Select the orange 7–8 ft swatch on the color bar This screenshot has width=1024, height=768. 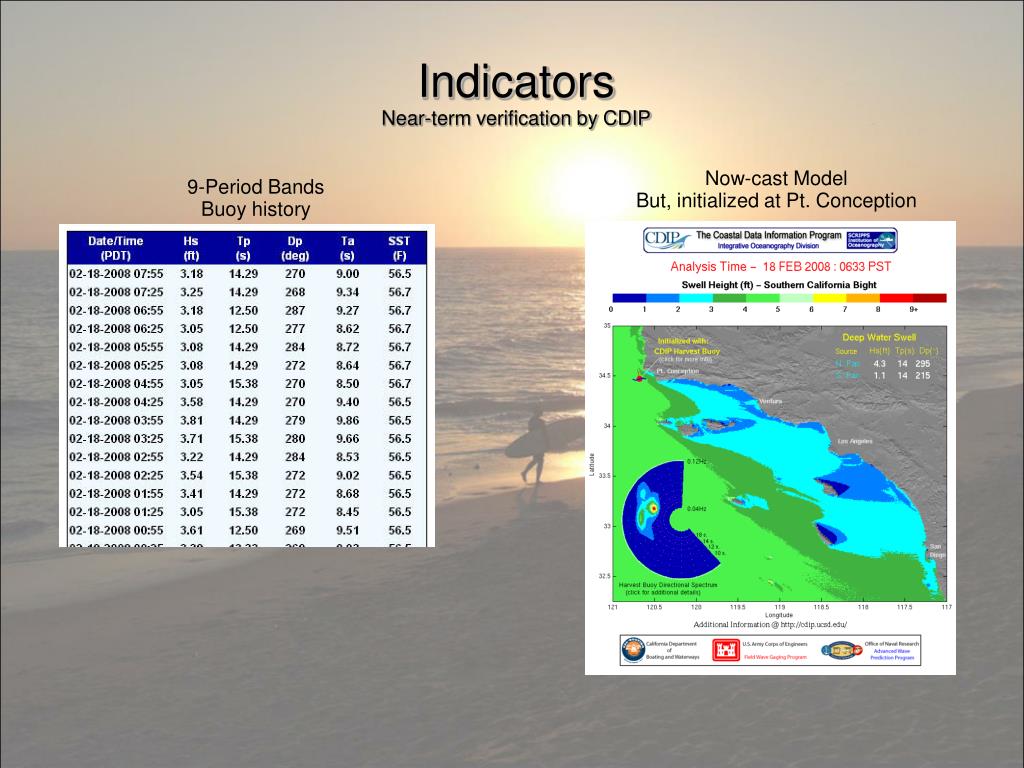[863, 298]
